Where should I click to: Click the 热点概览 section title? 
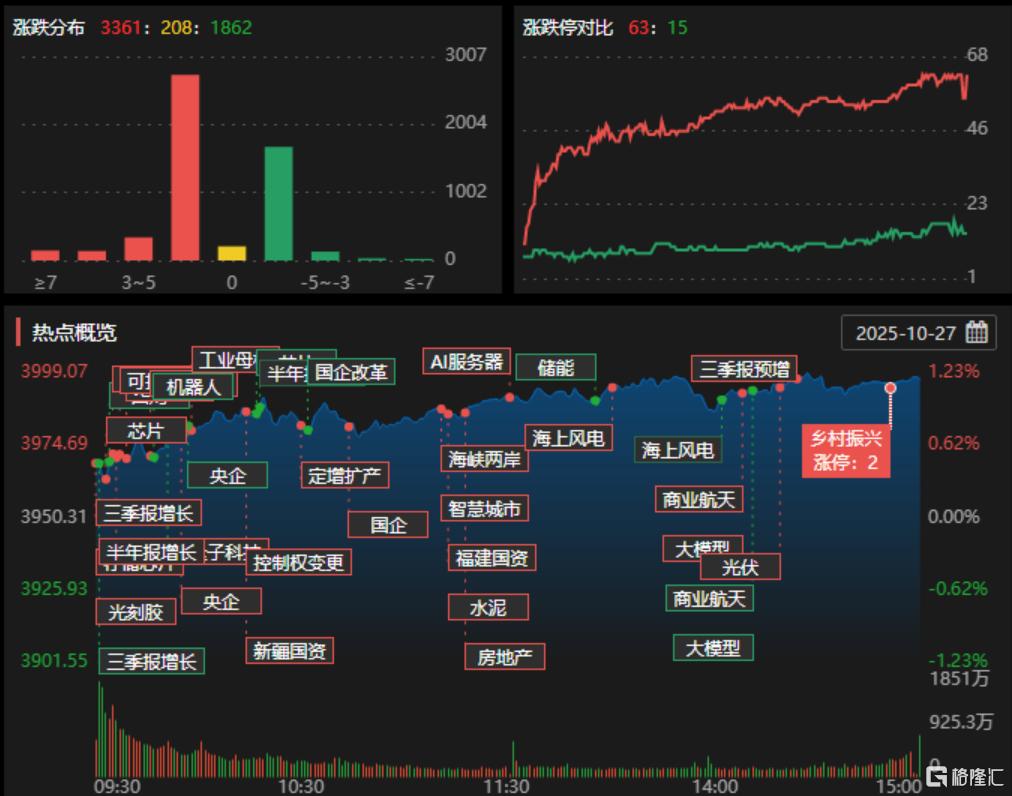click(74, 333)
